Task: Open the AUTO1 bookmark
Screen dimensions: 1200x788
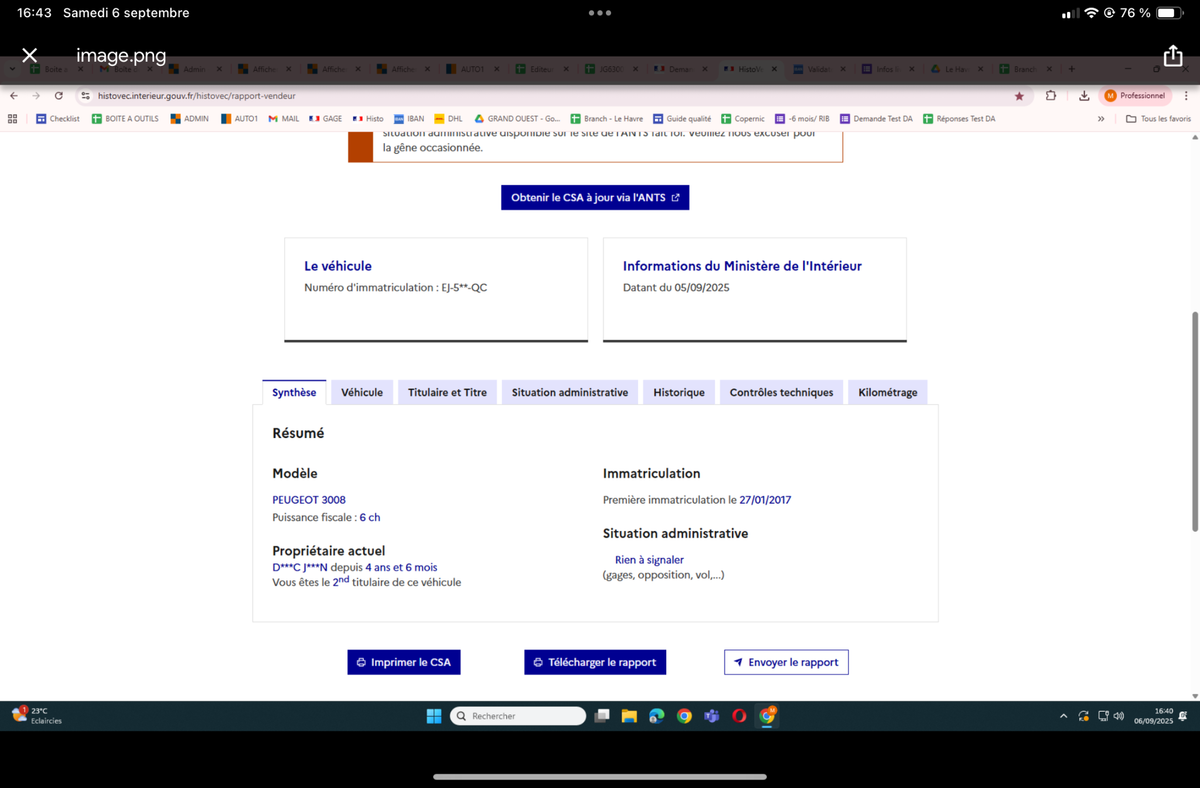Action: coord(239,118)
